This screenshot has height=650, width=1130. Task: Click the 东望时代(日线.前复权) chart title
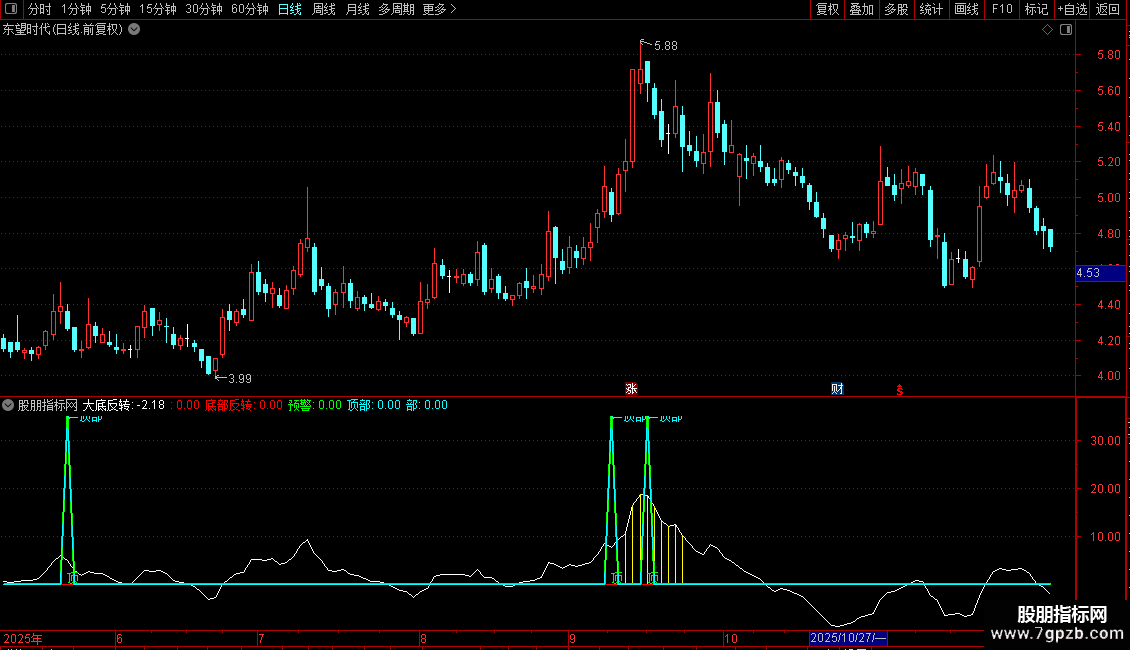(63, 30)
